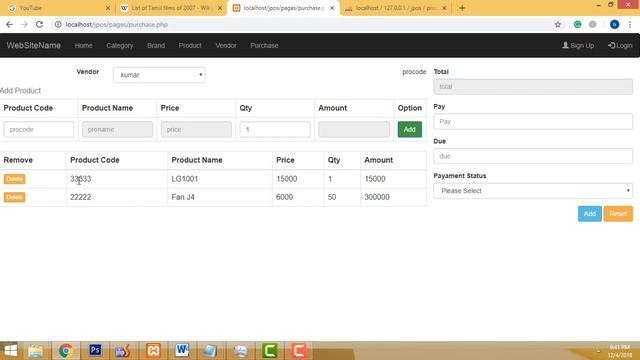Open the Windows Start button
The height and width of the screenshot is (360, 640).
(11, 350)
